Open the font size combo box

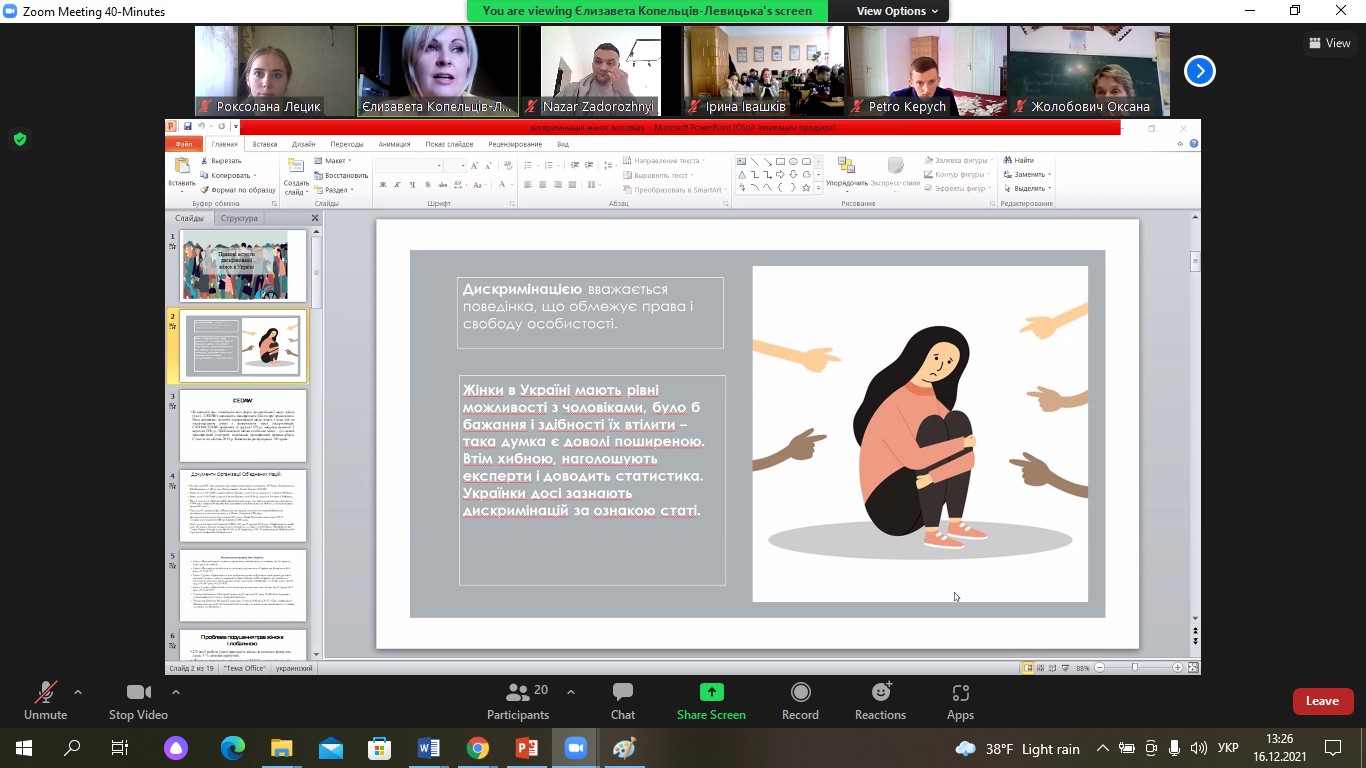455,165
